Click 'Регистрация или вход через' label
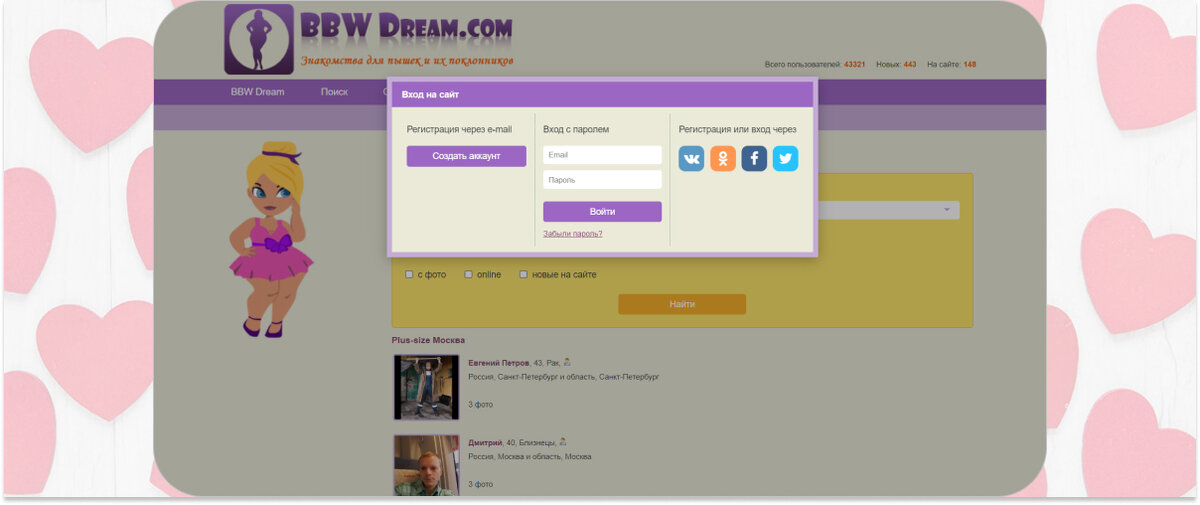 pos(738,129)
